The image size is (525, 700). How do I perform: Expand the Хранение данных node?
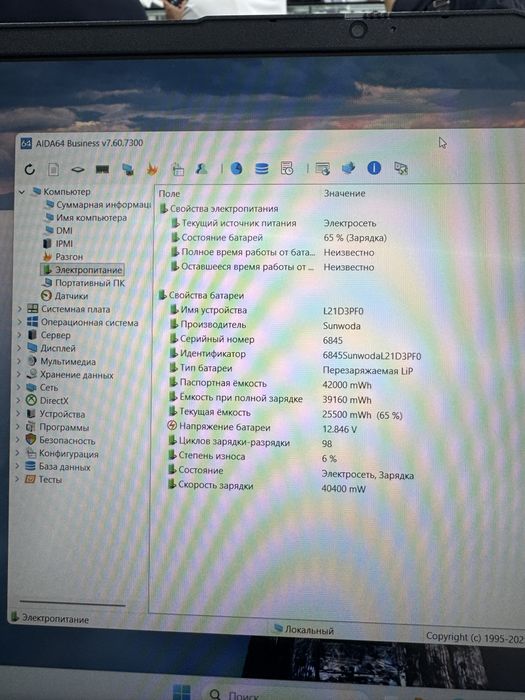click(19, 375)
